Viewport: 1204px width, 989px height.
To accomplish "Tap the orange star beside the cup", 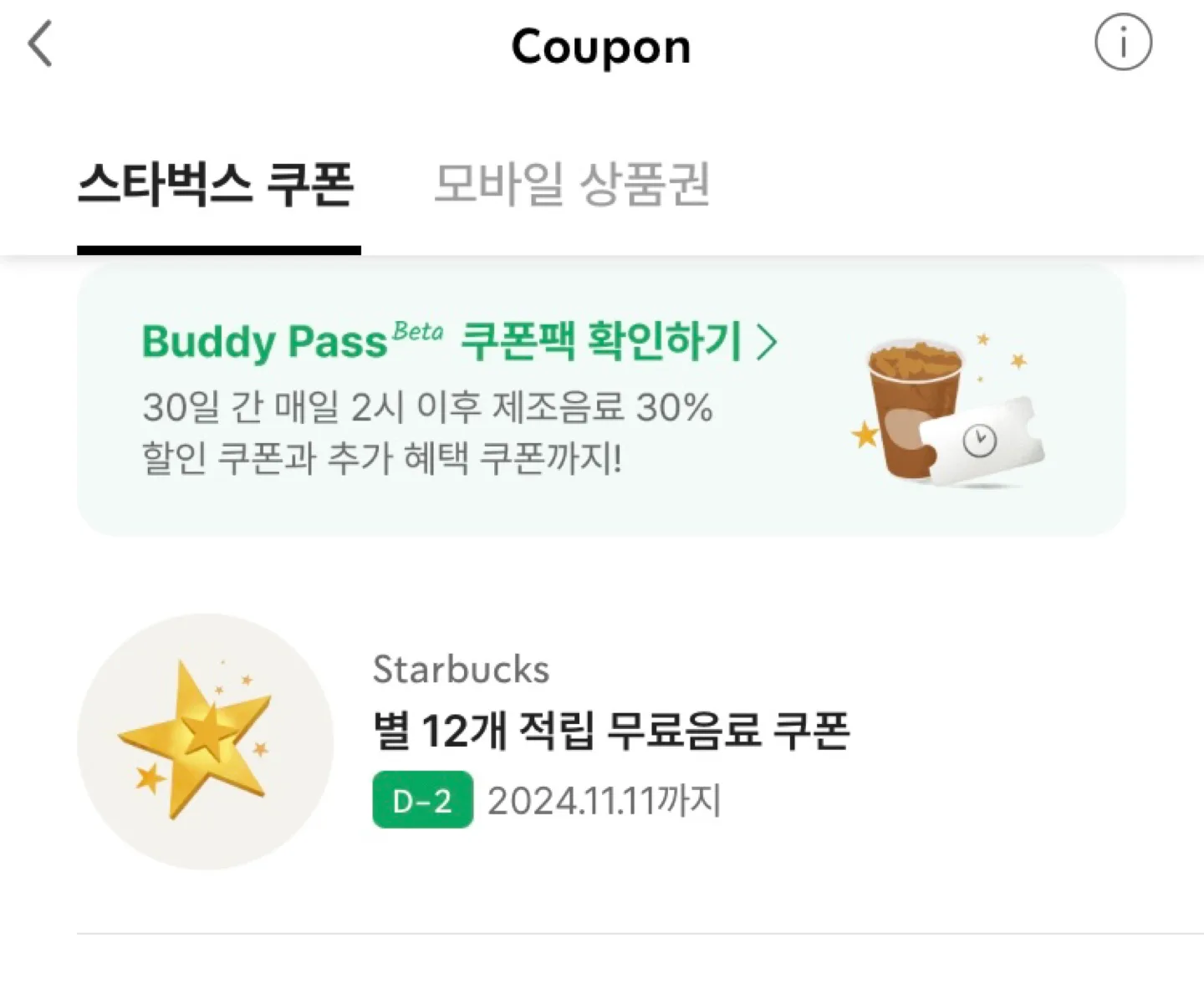I will pyautogui.click(x=865, y=434).
